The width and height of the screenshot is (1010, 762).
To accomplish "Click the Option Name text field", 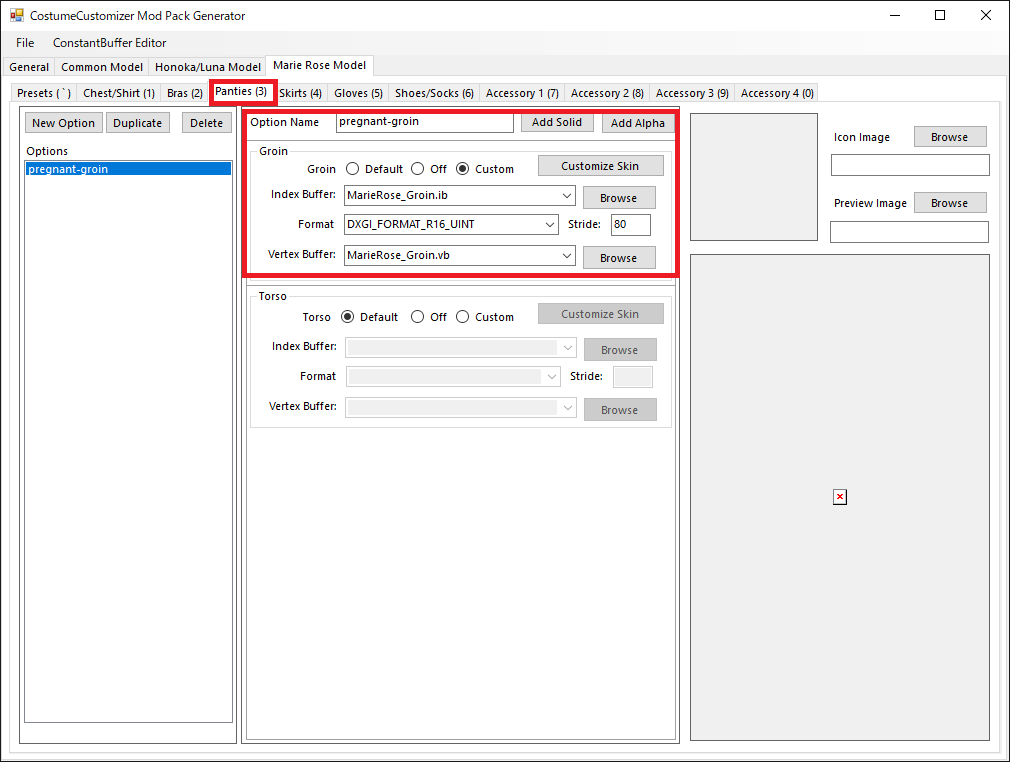I will pos(424,122).
